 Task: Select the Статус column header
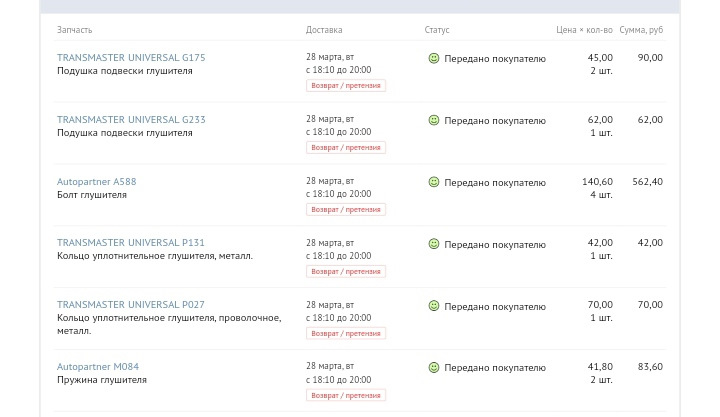point(437,30)
